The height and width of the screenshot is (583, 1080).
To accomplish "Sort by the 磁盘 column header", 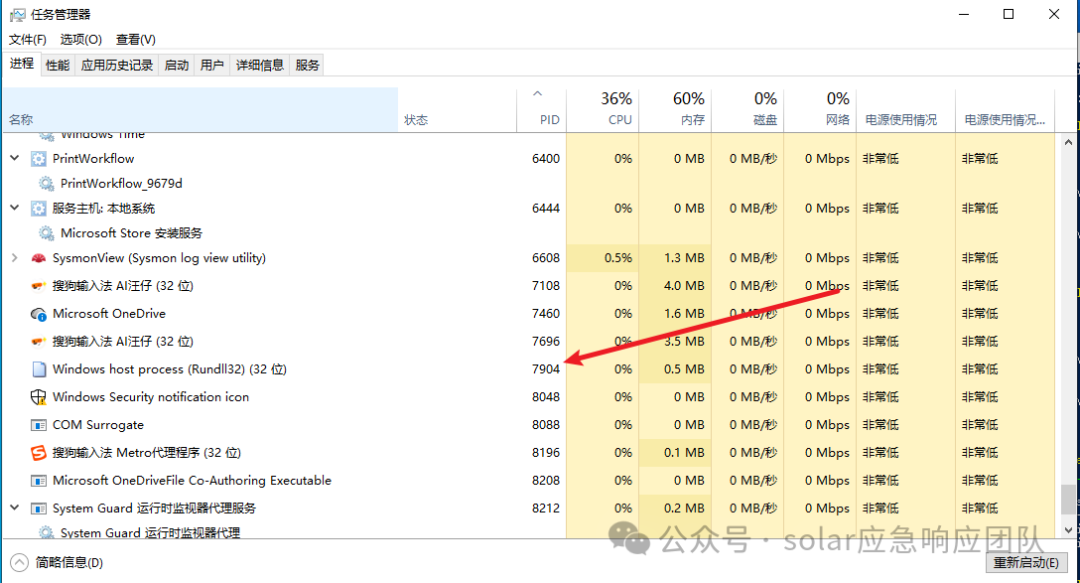I will [747, 110].
